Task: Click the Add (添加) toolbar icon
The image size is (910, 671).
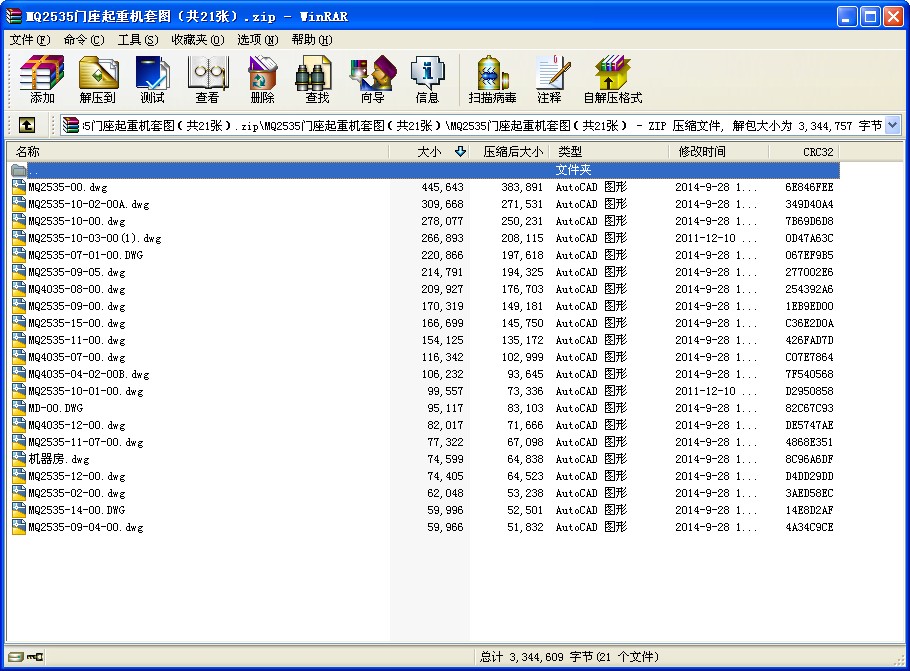Action: tap(42, 79)
